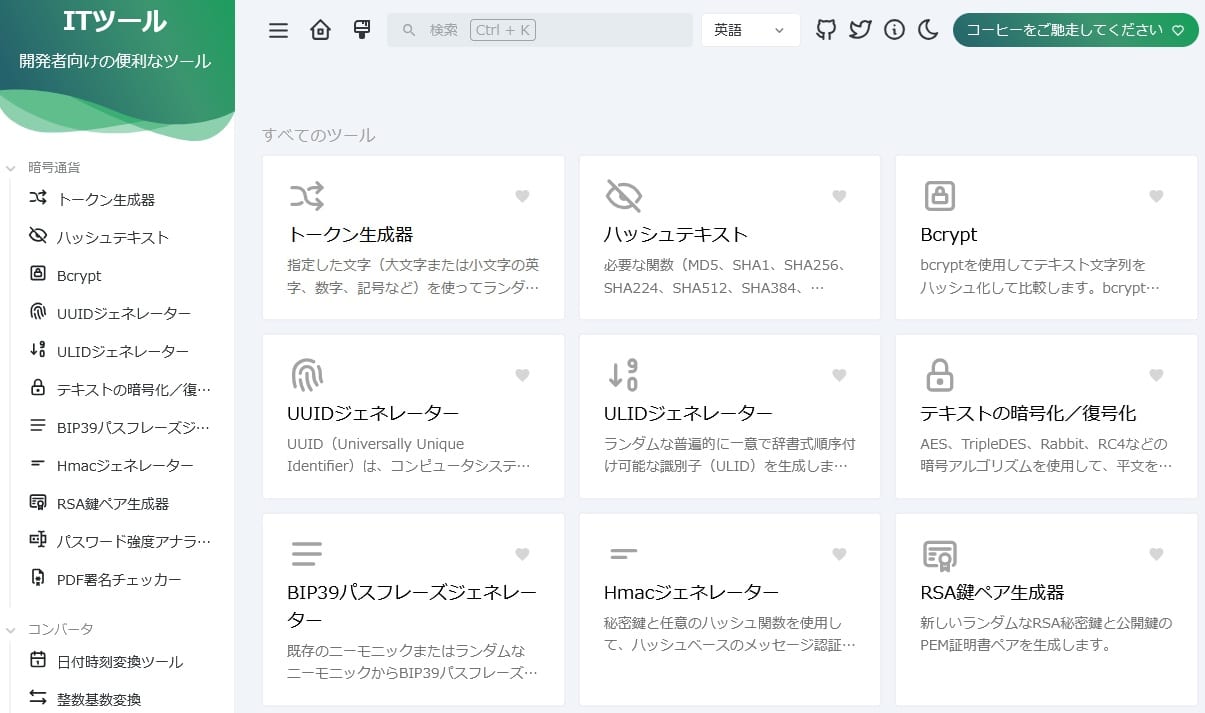Toggle dark mode with the moon icon
Screen dimensions: 1205x713
[928, 30]
